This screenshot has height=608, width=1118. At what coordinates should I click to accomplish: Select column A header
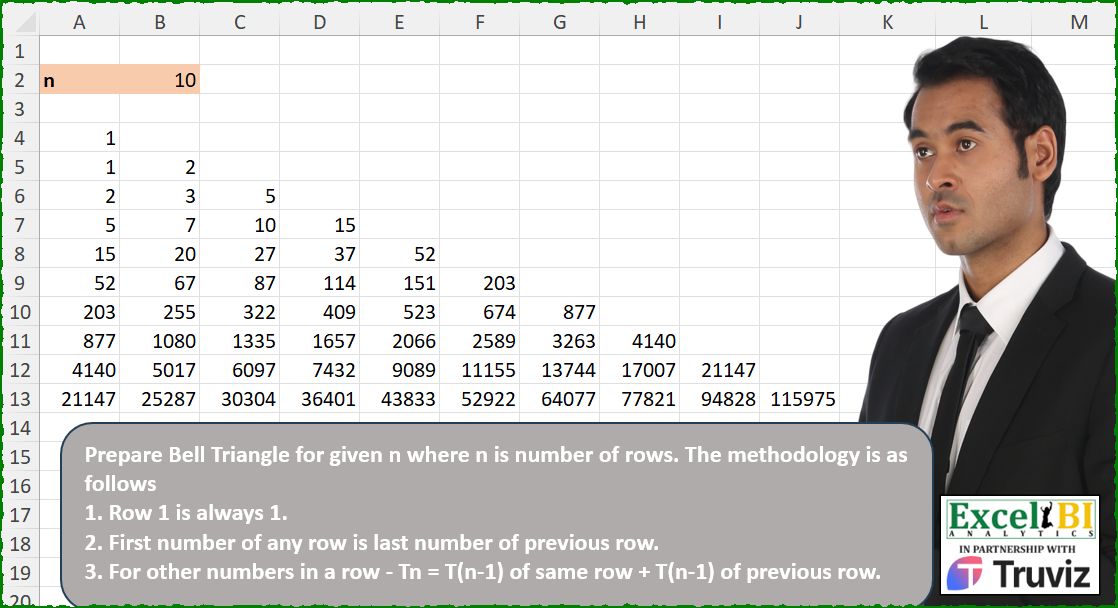tap(79, 22)
